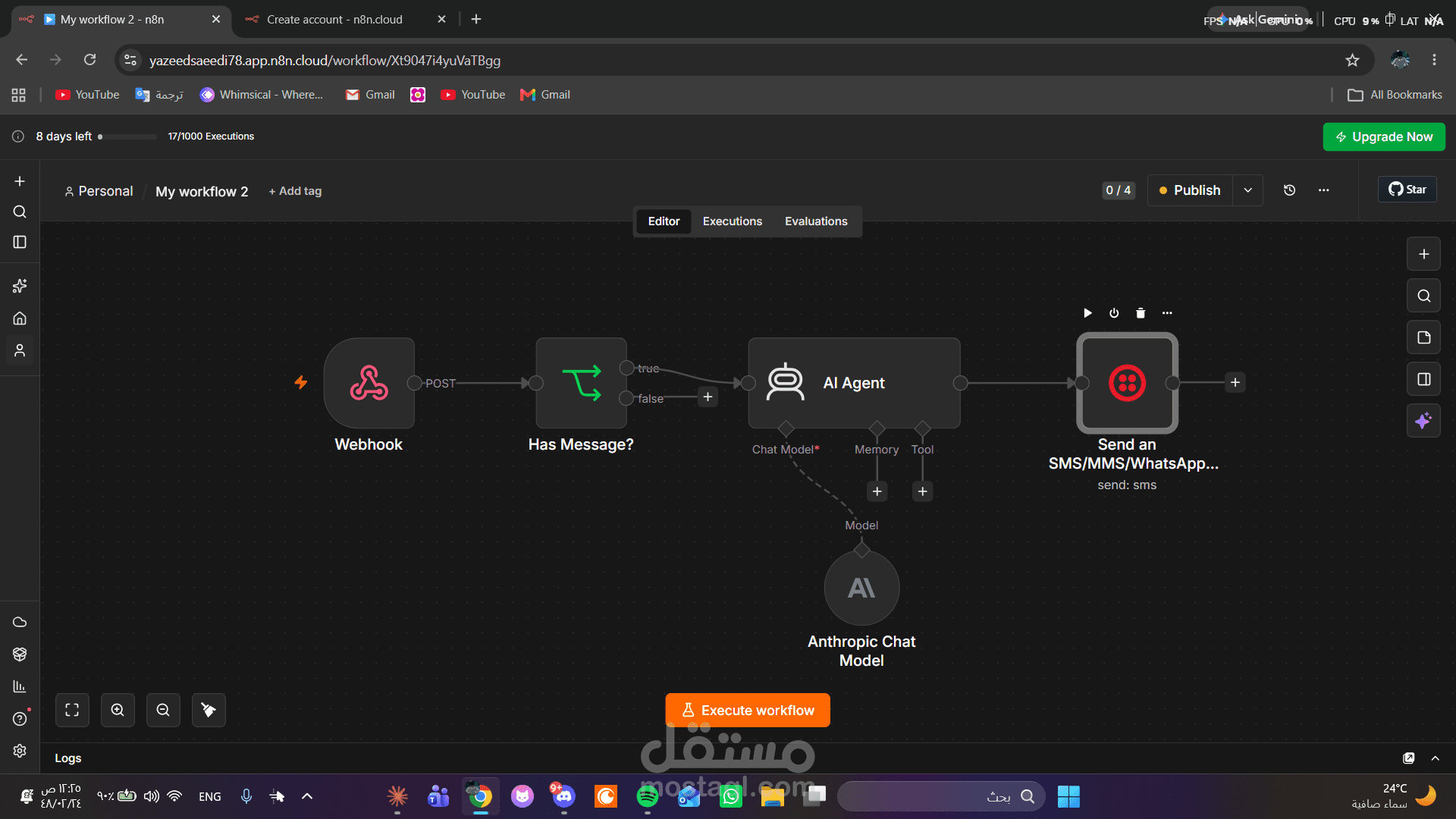Open the Insights chart icon in sidebar
This screenshot has width=1456, height=819.
pyautogui.click(x=20, y=686)
